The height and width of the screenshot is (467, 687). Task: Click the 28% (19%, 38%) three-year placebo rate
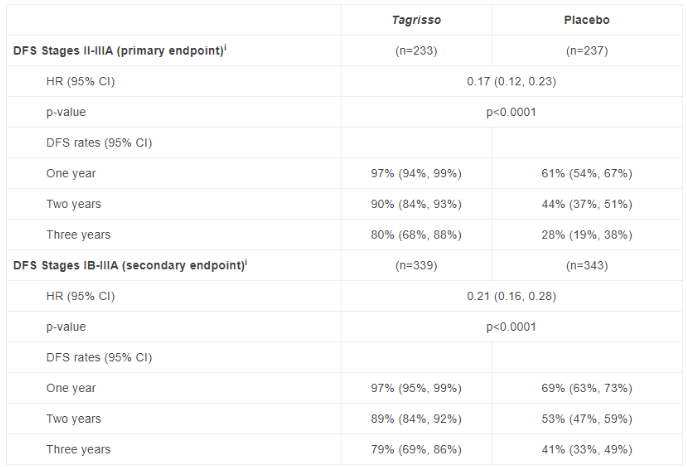[x=587, y=235]
